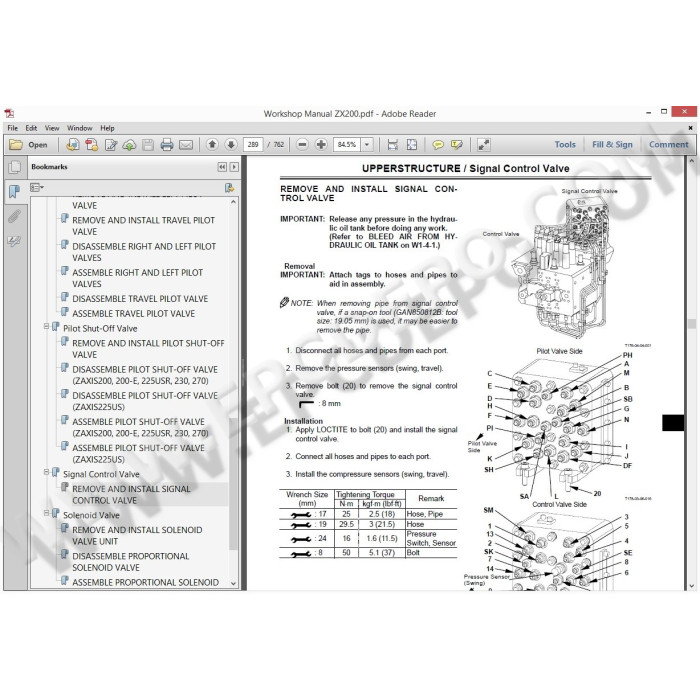
Task: Expand the Bookmarks panel with right arrow
Action: click(x=234, y=167)
